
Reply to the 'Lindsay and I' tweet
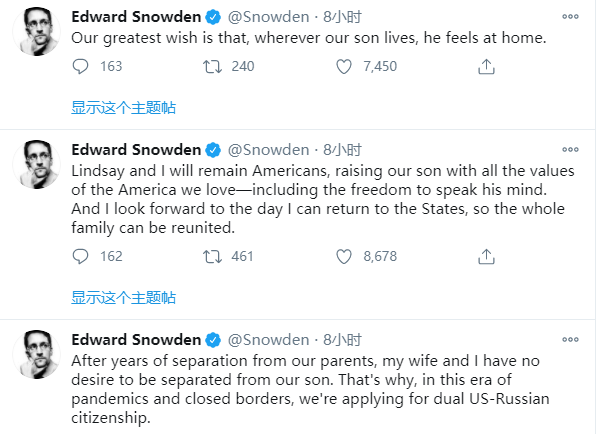(x=80, y=257)
